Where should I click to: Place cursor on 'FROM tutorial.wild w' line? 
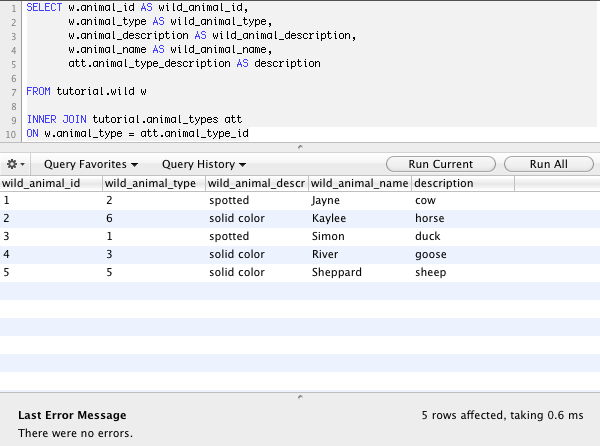pyautogui.click(x=86, y=91)
